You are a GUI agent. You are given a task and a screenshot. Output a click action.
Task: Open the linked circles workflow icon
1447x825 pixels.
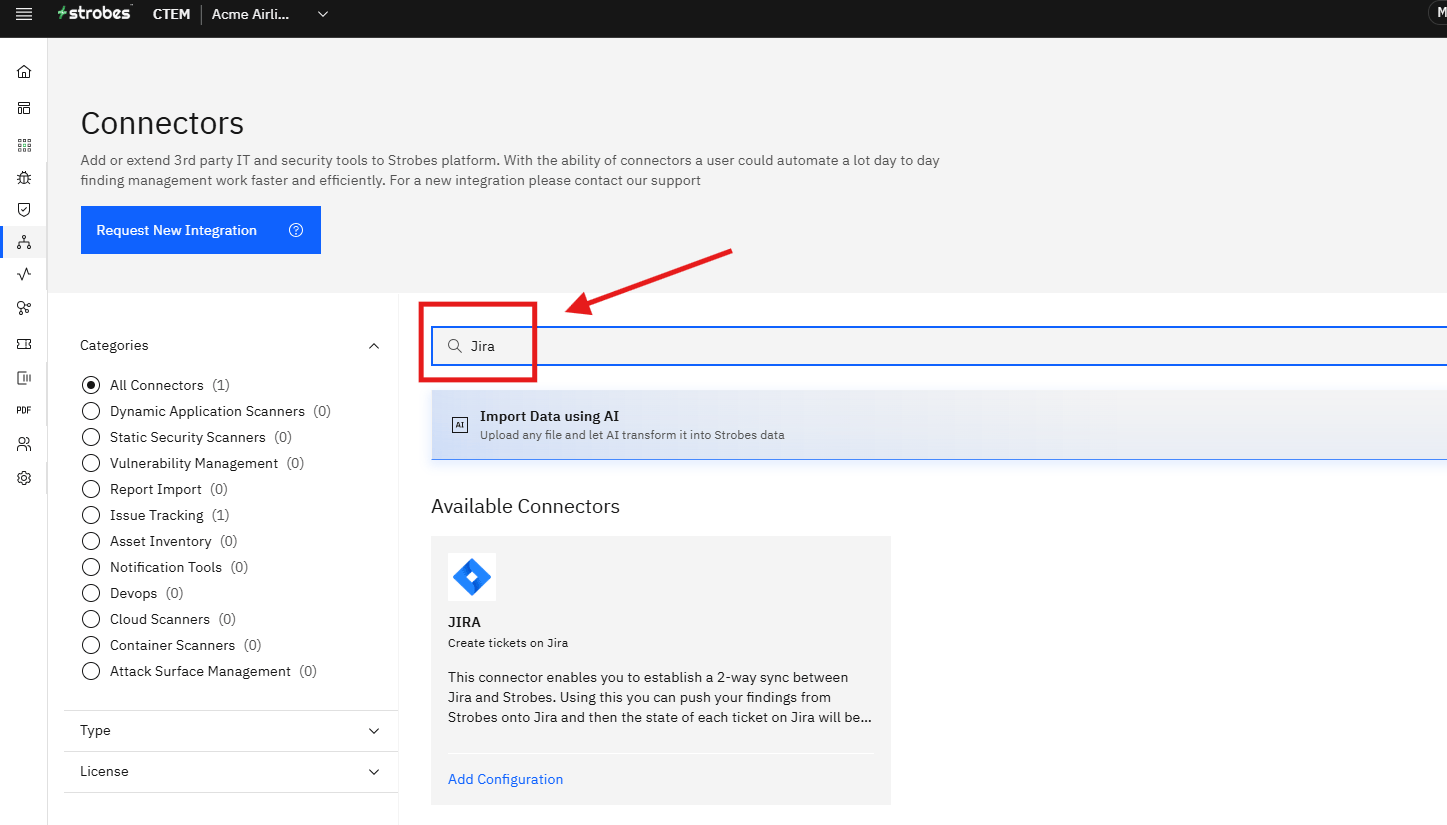pos(24,308)
